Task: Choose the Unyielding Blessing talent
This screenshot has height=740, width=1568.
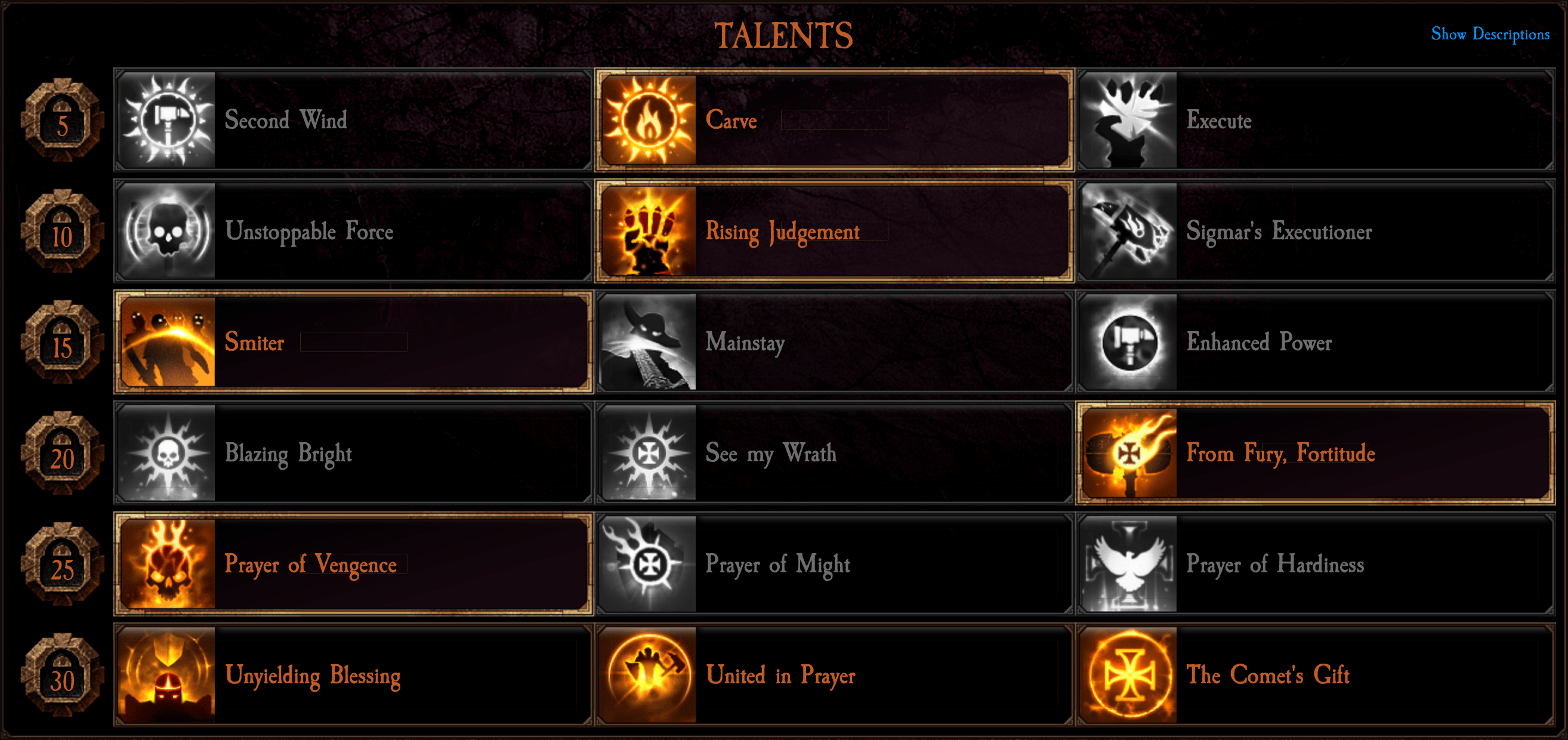Action: point(354,675)
